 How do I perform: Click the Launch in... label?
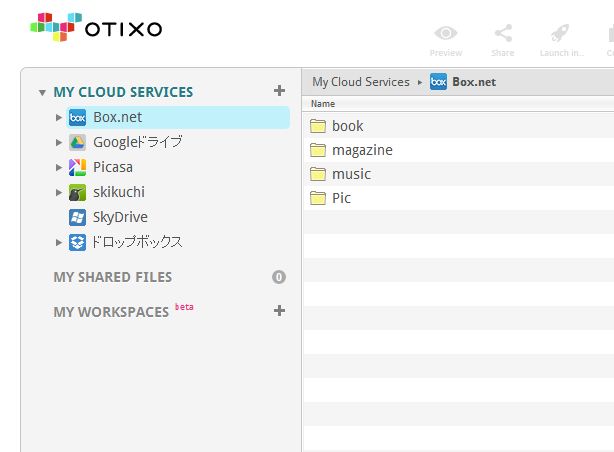[562, 53]
